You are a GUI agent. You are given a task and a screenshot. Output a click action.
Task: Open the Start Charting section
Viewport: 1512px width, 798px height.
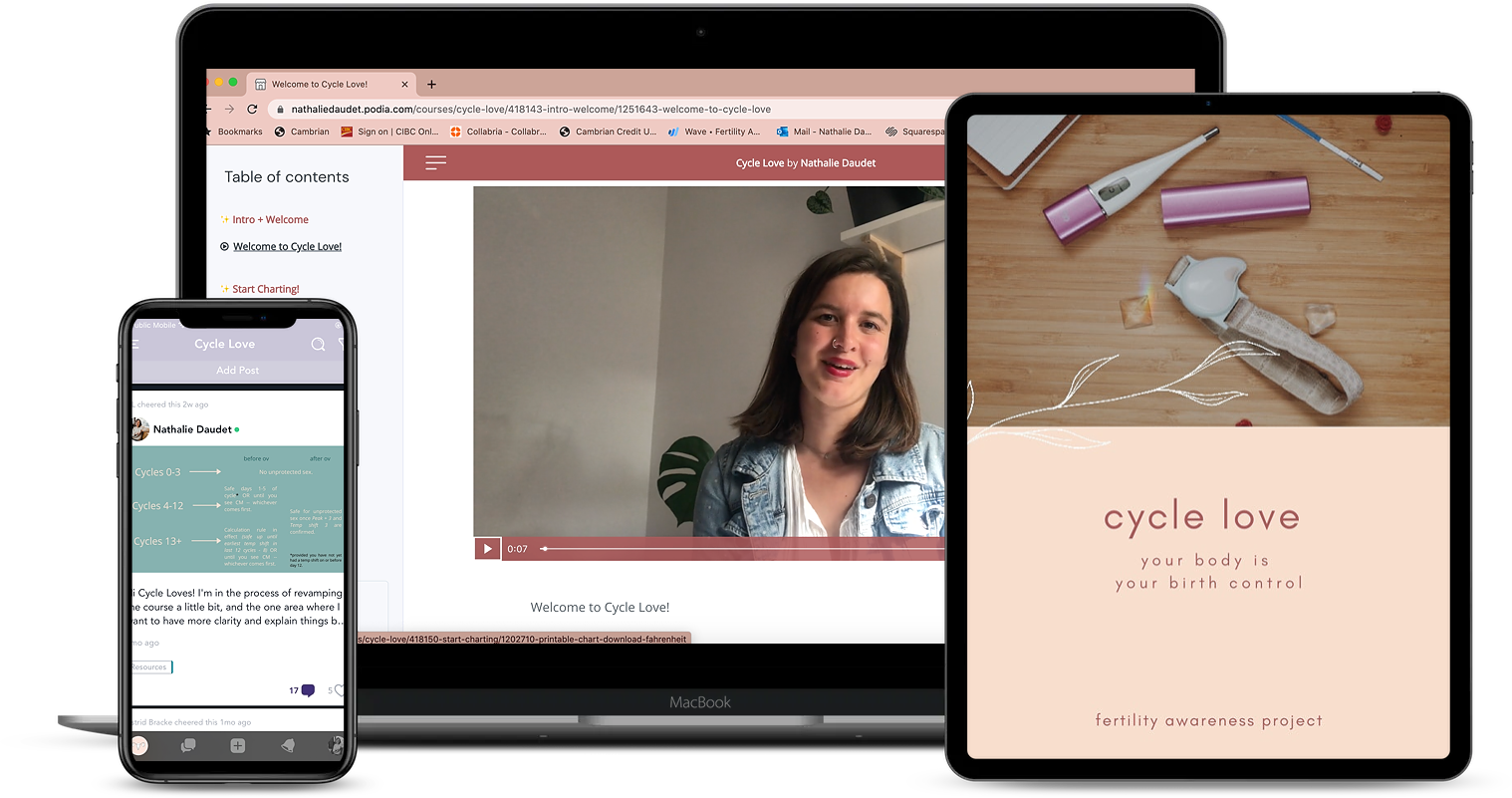pos(265,289)
